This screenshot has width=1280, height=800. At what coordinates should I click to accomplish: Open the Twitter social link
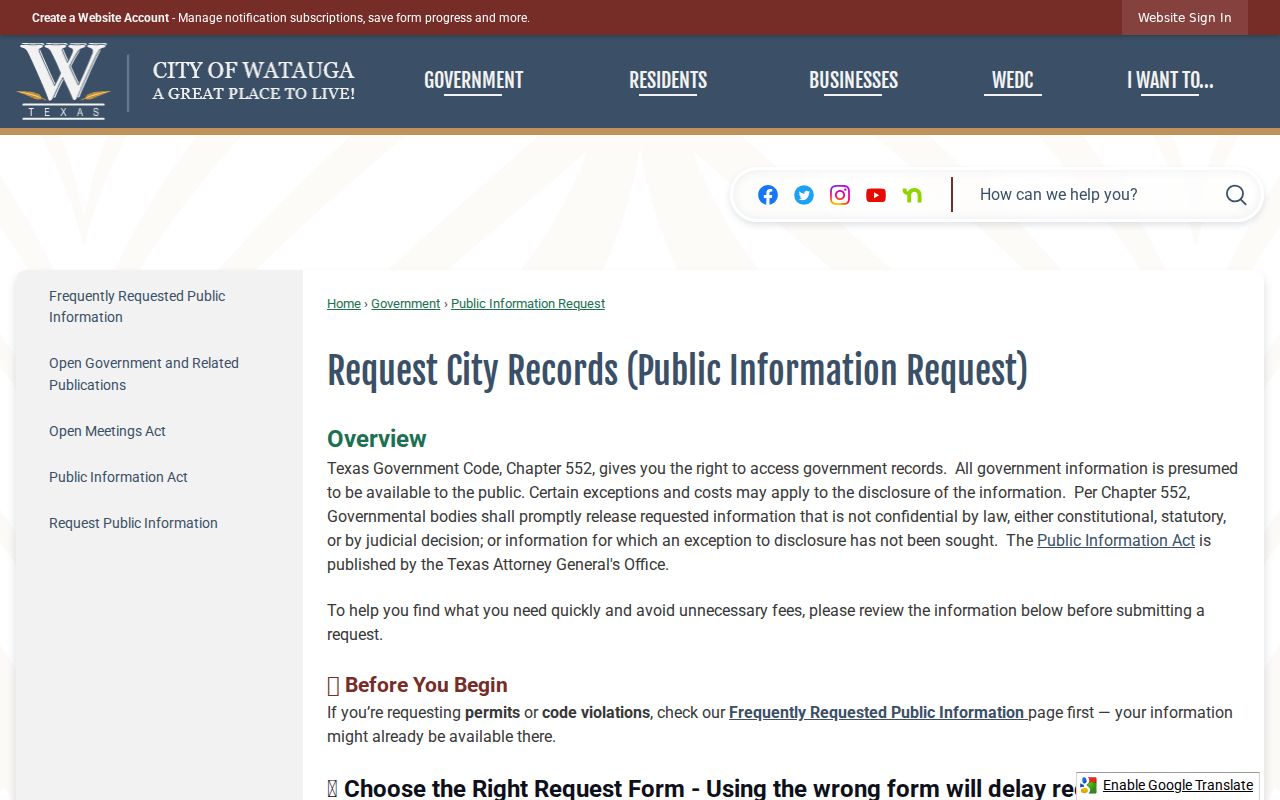pyautogui.click(x=804, y=195)
